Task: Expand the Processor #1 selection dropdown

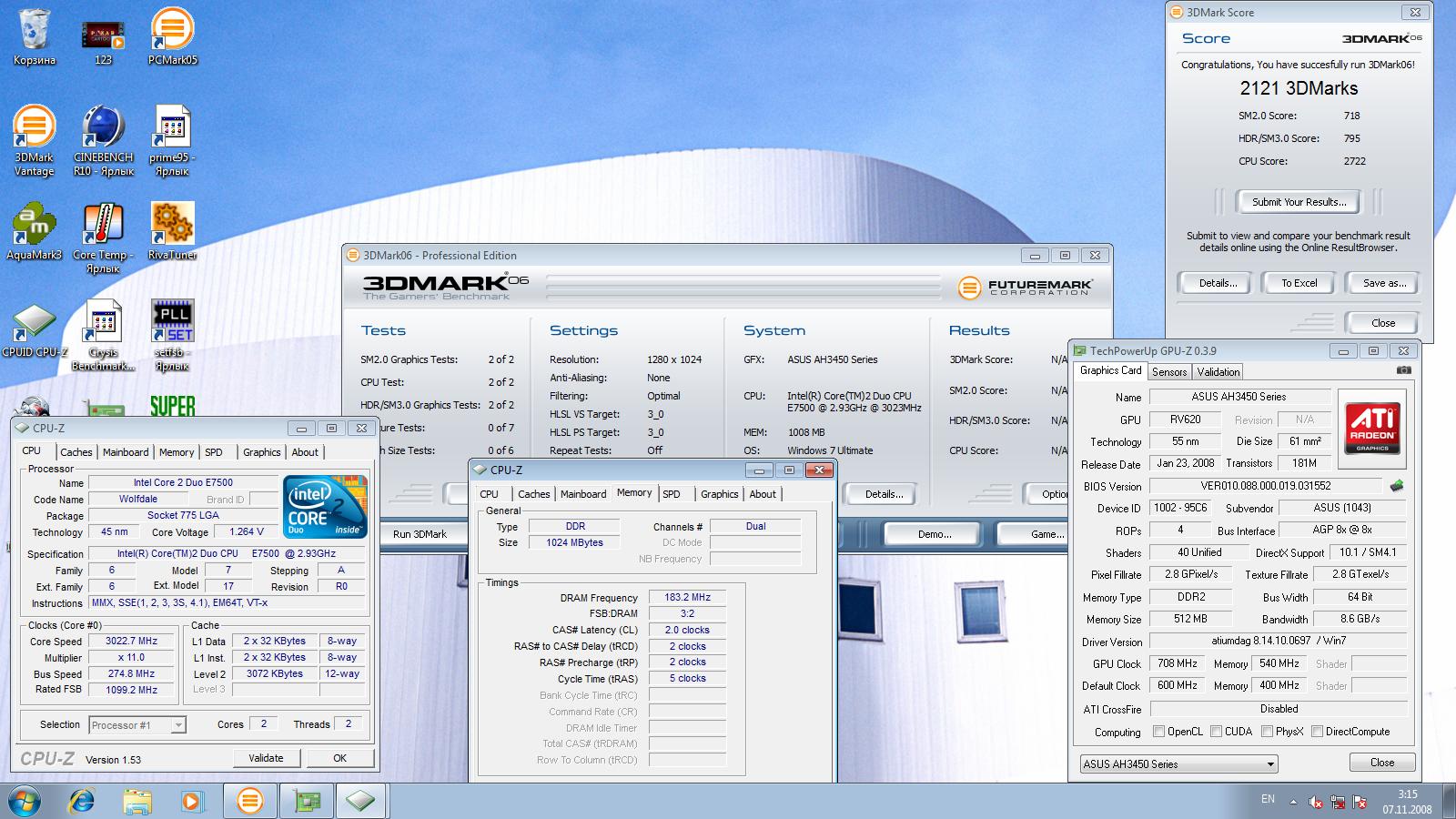Action: [x=137, y=725]
